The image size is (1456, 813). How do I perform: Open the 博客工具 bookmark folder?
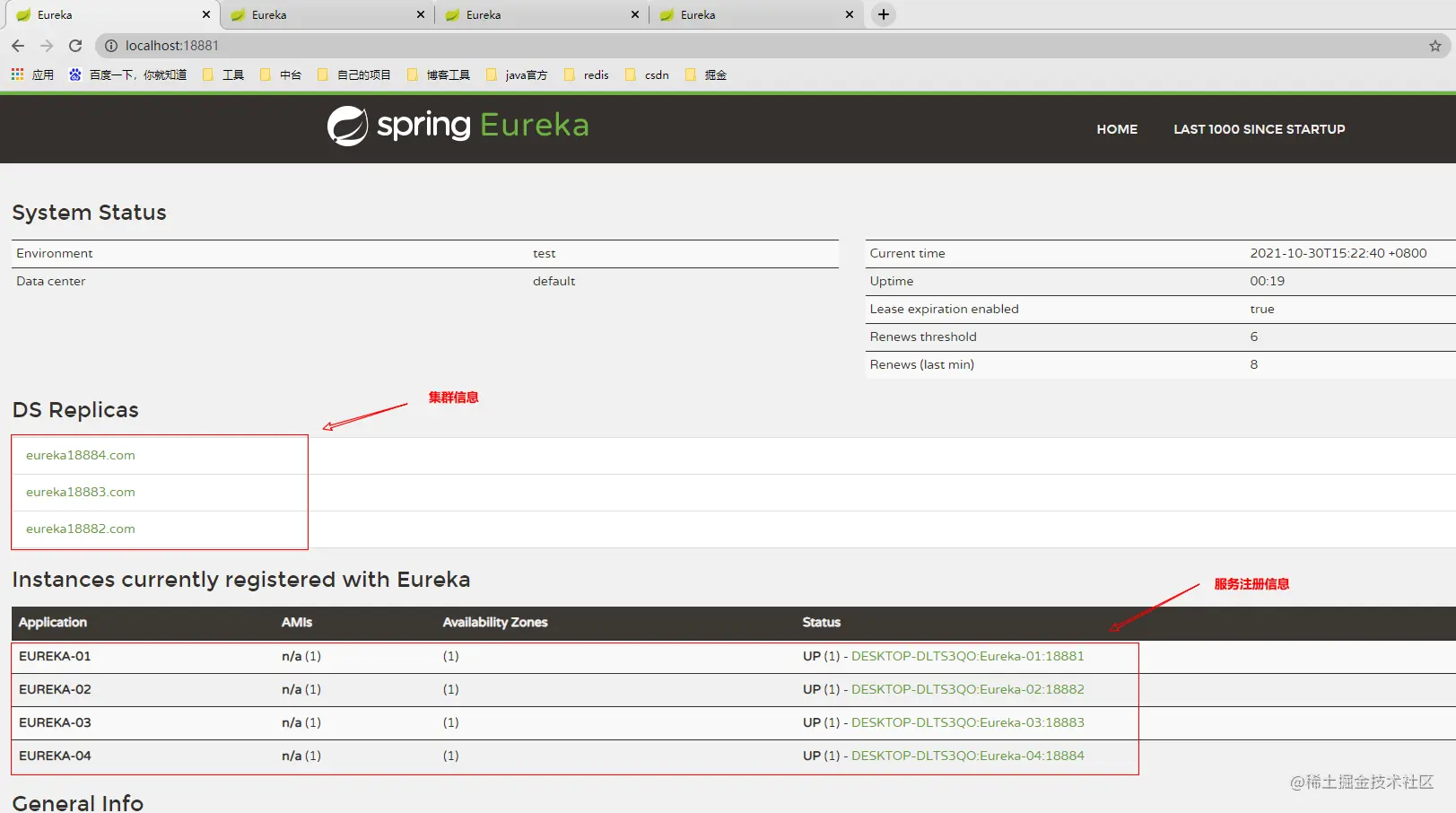point(439,74)
